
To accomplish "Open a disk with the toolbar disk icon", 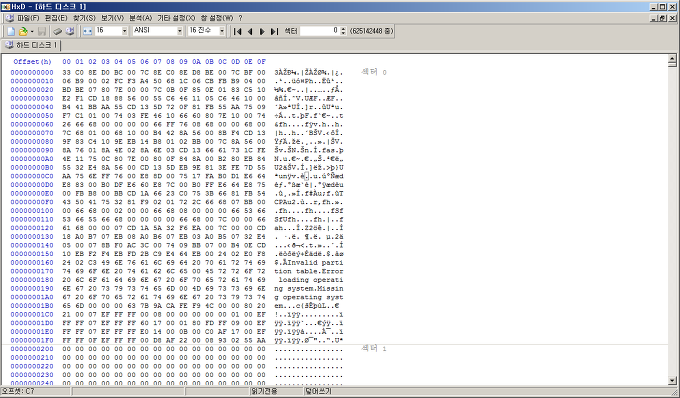I will 70,31.
